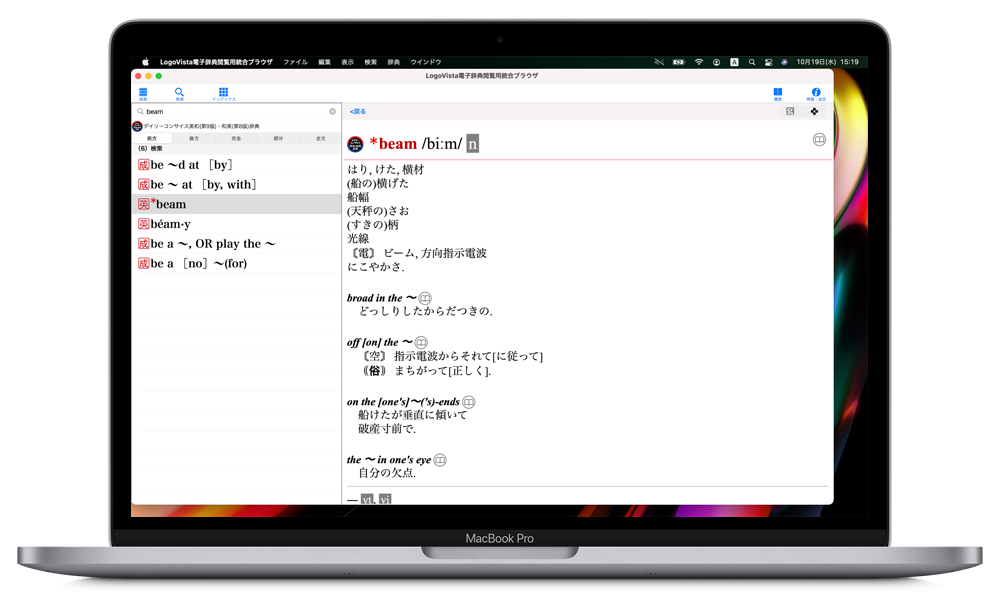The height and width of the screenshot is (600, 1000).
Task: Open the ファイル menu
Action: (295, 62)
